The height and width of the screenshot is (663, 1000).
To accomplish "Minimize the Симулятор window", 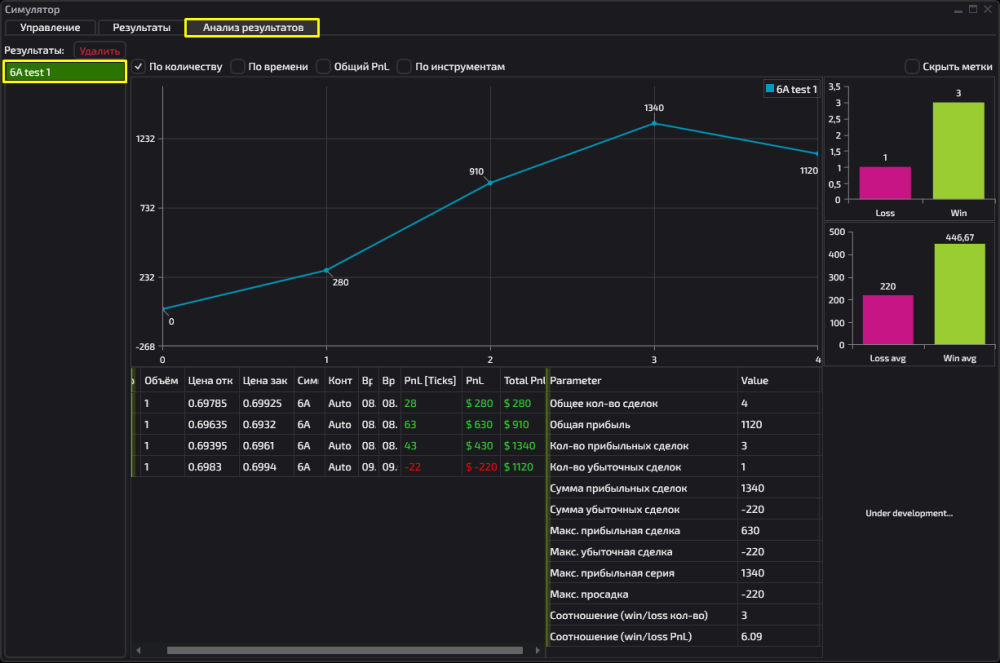I will [958, 10].
